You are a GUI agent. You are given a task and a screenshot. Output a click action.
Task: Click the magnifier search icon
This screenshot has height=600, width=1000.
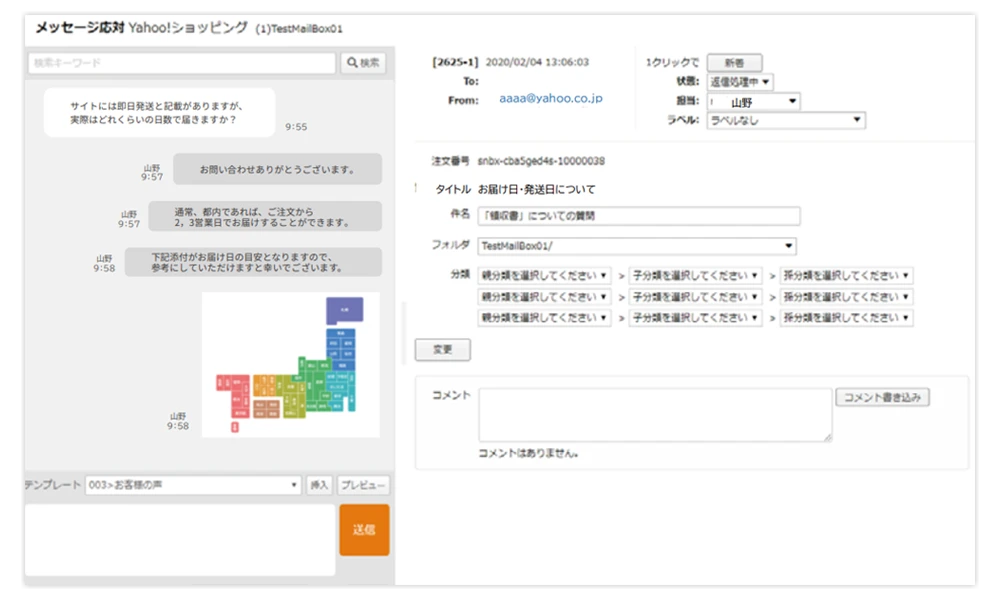tap(358, 62)
